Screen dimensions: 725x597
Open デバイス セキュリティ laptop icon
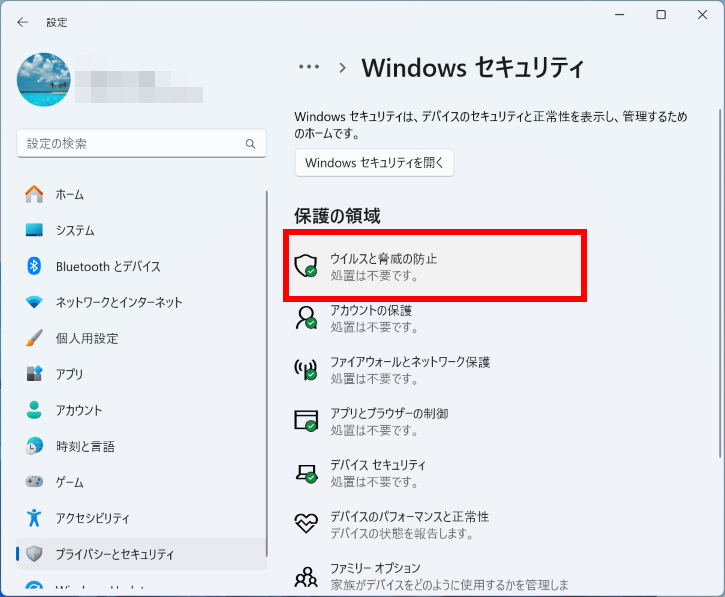(x=306, y=473)
